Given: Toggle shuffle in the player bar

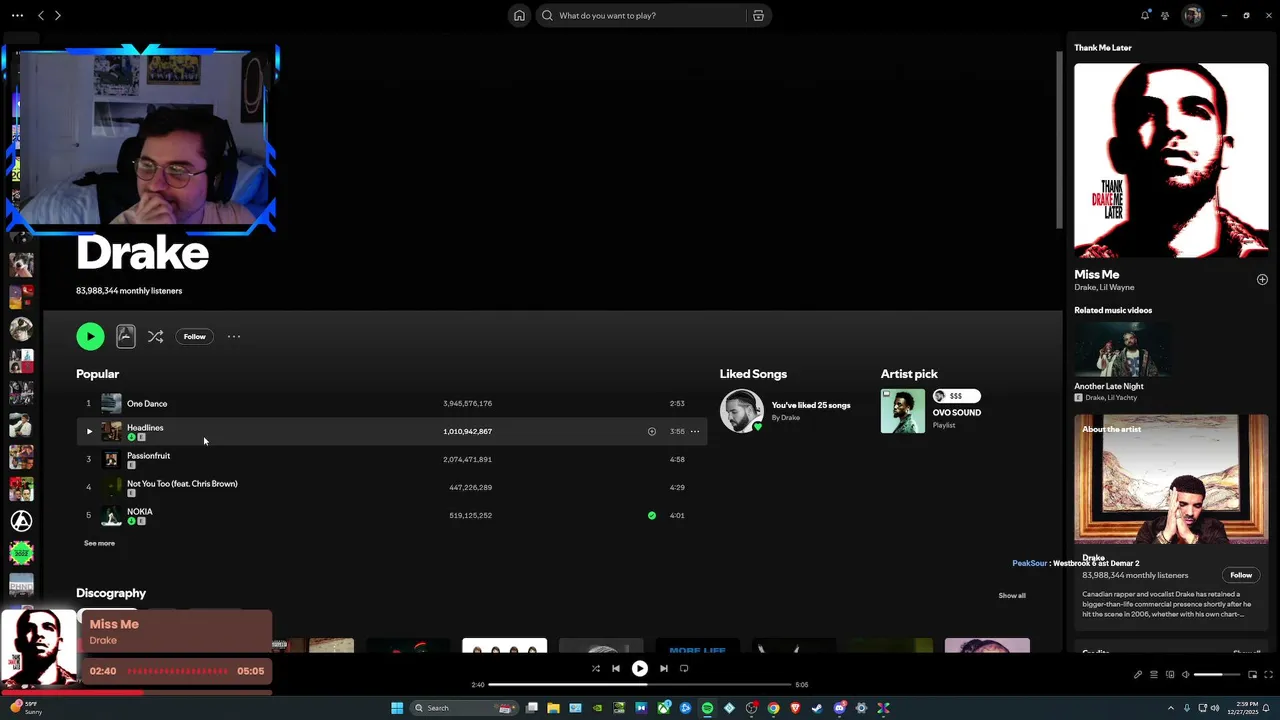Looking at the screenshot, I should [x=596, y=668].
